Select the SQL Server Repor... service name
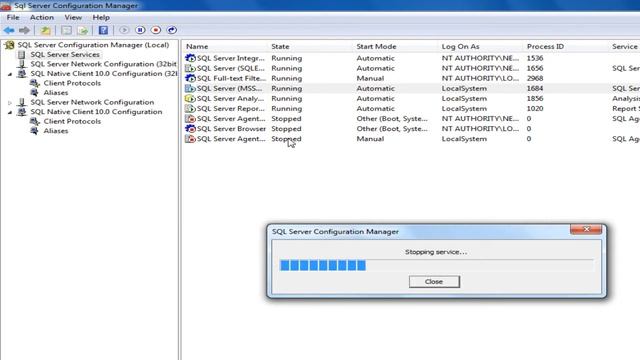Screen dimensions: 640x360 pyautogui.click(x=231, y=109)
